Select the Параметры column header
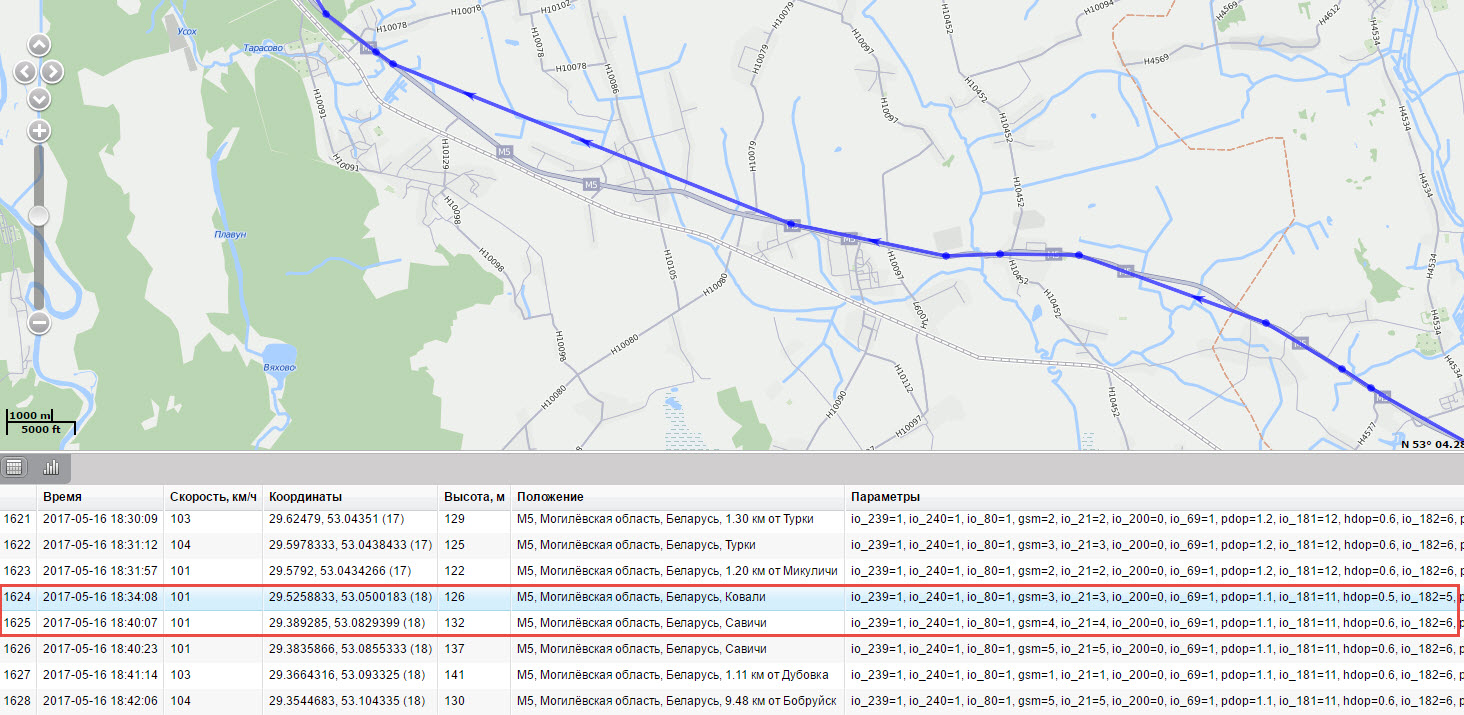 (x=885, y=497)
